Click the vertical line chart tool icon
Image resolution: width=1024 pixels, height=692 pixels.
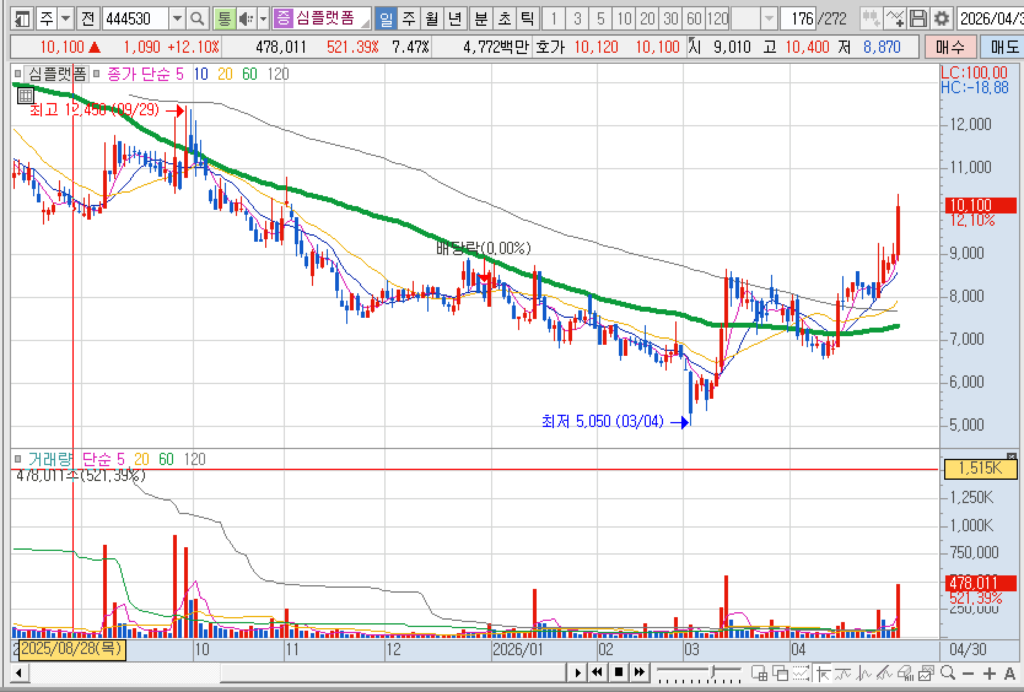point(864,673)
